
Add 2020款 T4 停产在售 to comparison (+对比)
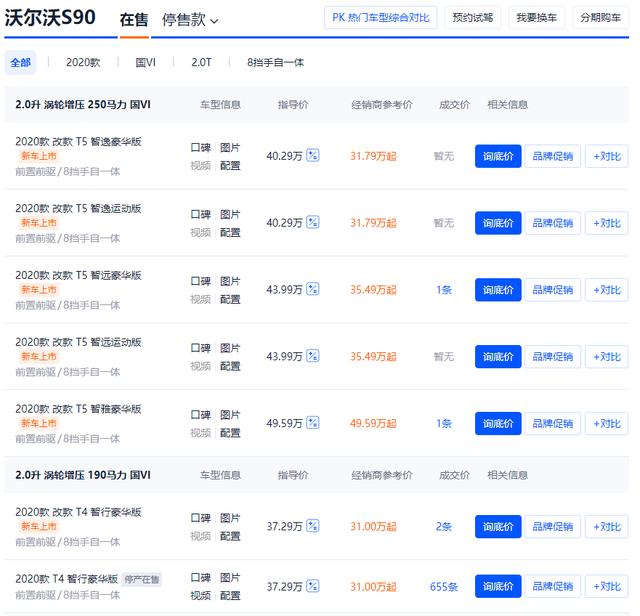coord(607,586)
